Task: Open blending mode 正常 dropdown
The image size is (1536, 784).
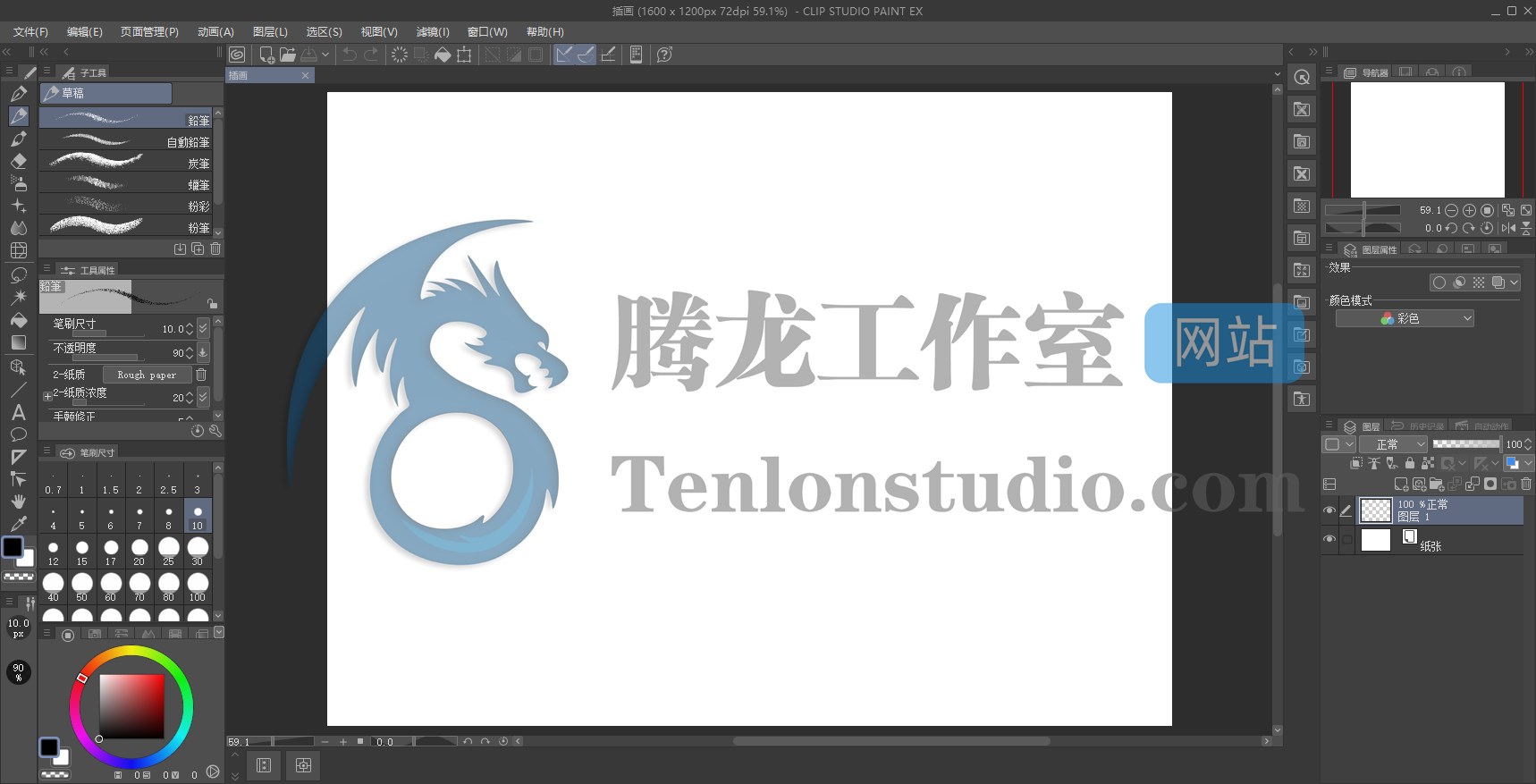Action: [1395, 444]
